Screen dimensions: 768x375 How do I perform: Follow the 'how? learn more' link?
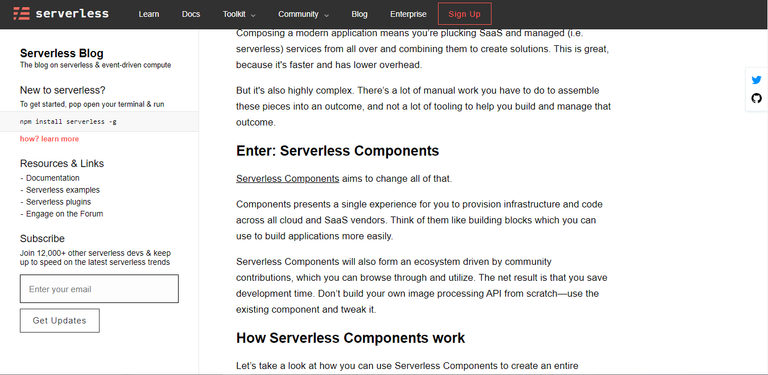[x=49, y=139]
